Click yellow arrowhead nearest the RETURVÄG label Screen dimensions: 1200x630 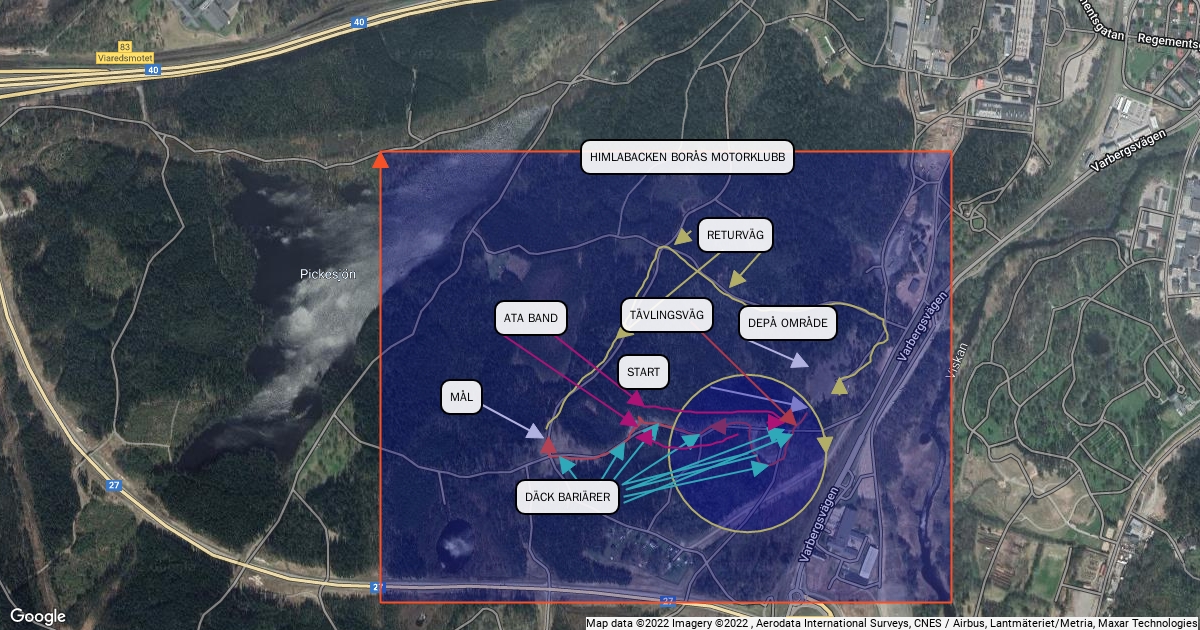(684, 238)
